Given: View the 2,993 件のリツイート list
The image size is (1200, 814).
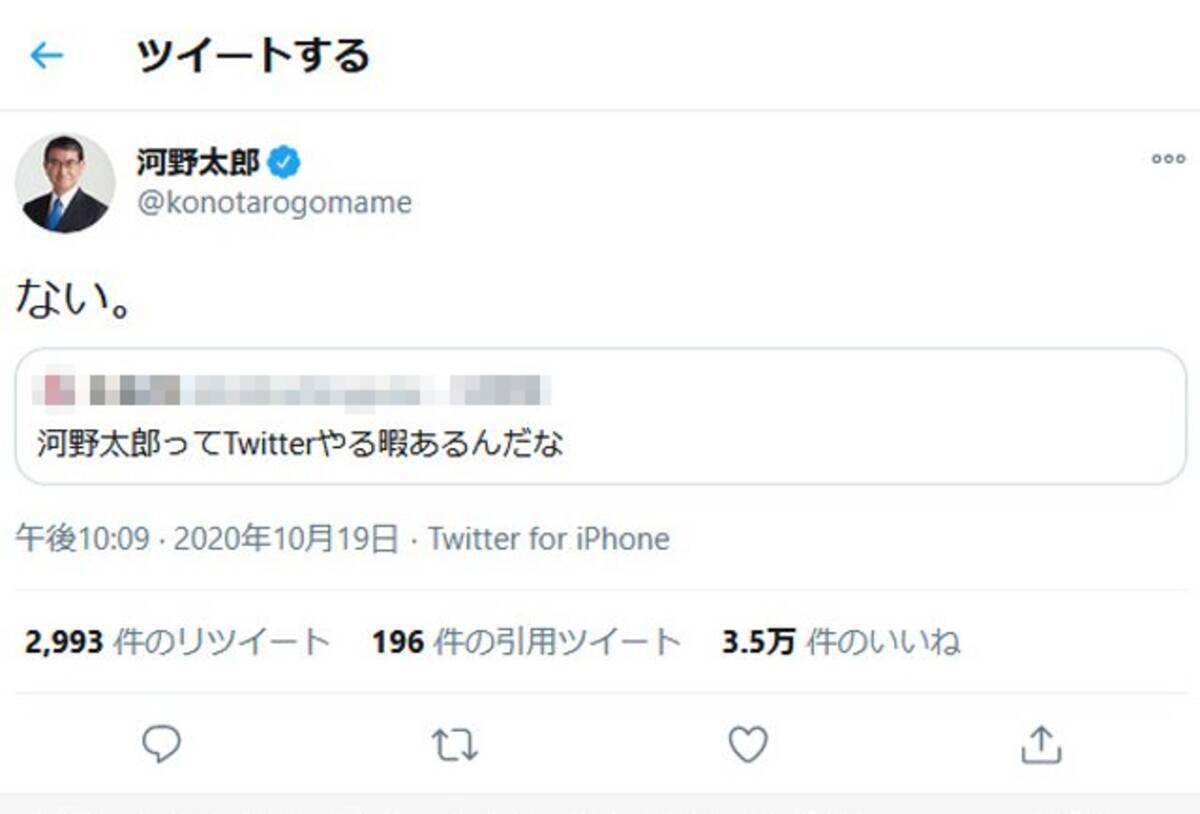Looking at the screenshot, I should pos(177,641).
